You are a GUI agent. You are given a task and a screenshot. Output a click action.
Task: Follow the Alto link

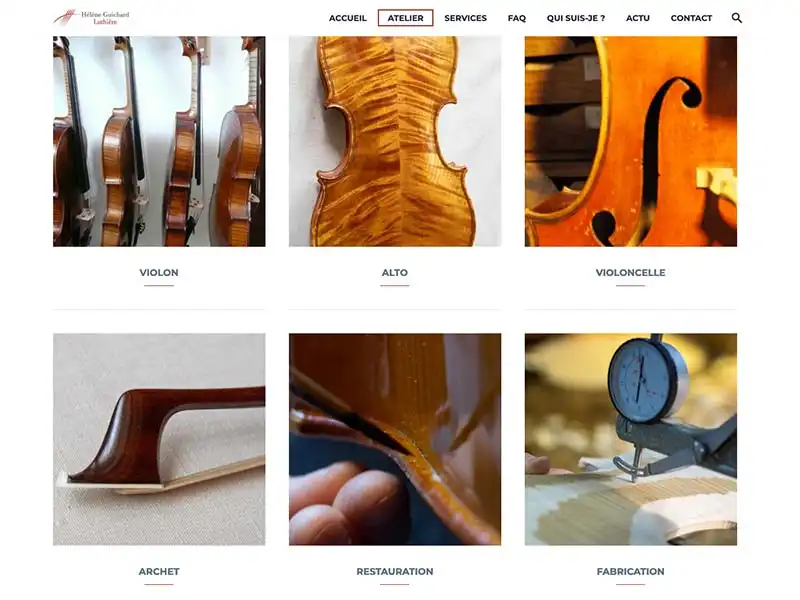point(395,272)
